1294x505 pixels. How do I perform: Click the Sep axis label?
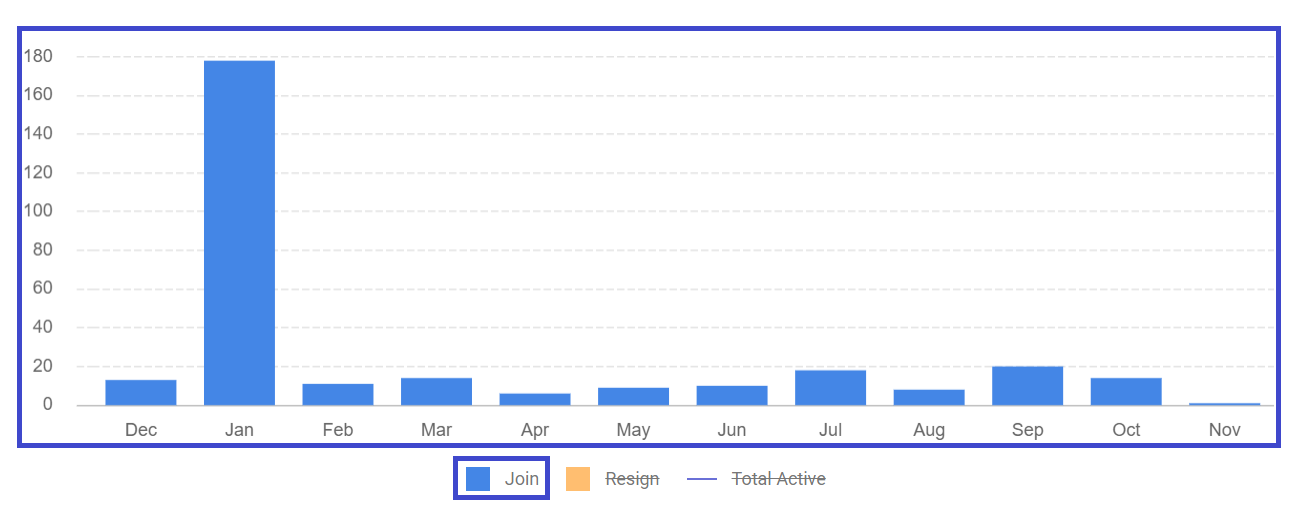(x=1027, y=430)
